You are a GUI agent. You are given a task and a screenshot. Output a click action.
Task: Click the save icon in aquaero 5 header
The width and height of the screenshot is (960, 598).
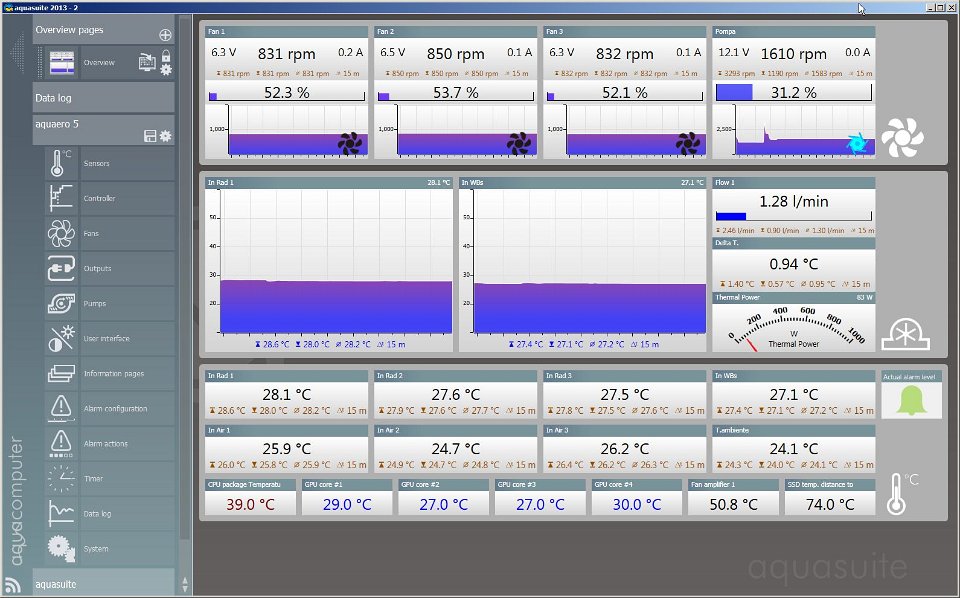tap(150, 136)
